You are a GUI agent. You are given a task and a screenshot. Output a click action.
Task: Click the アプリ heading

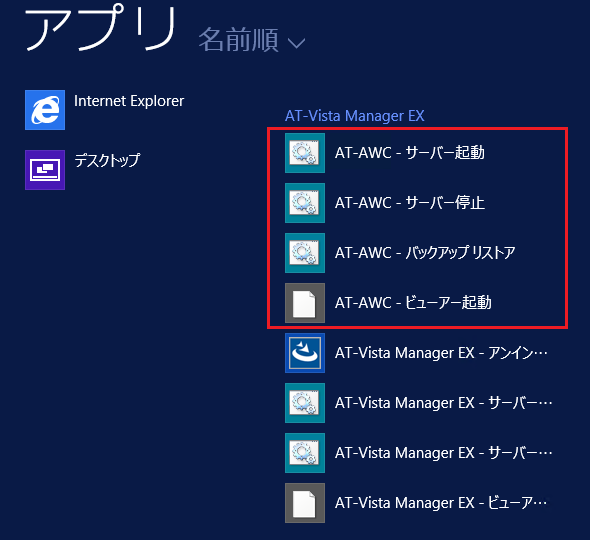[101, 27]
